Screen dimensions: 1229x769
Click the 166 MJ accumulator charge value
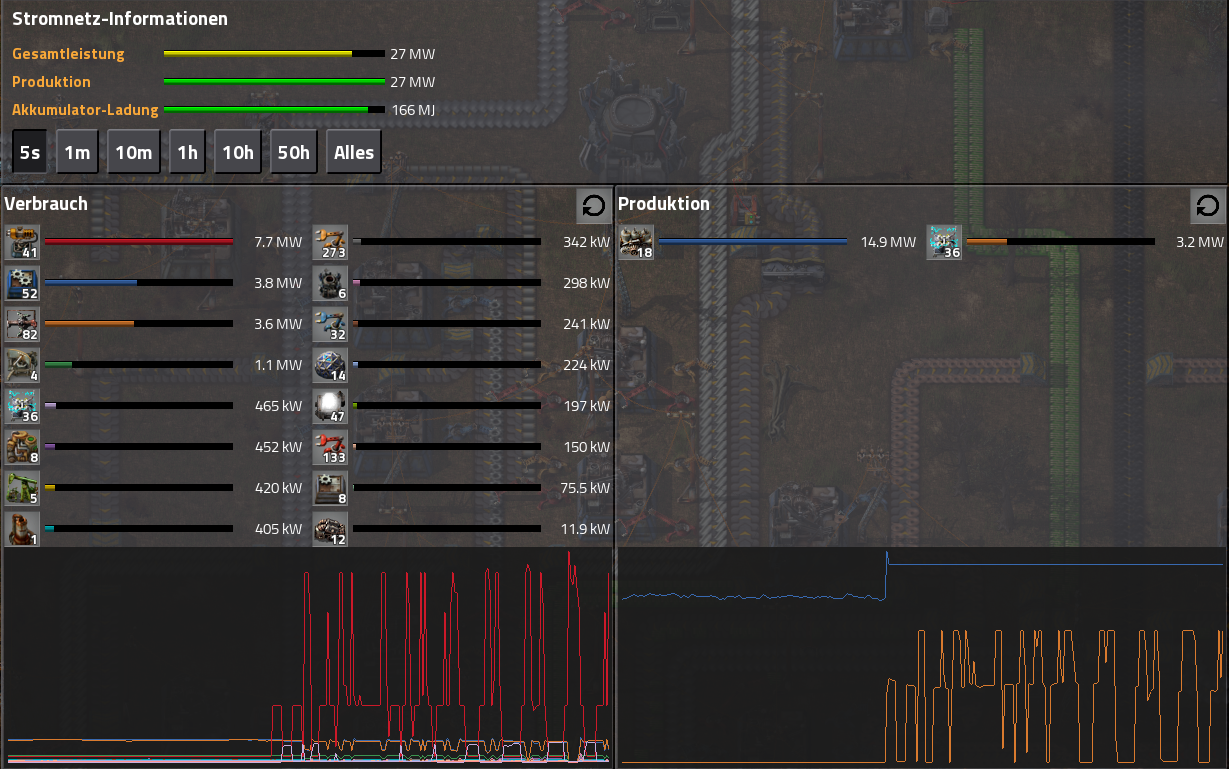(413, 110)
